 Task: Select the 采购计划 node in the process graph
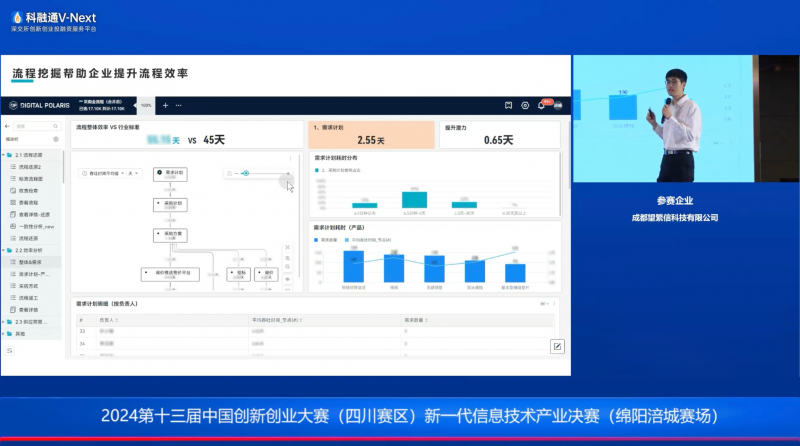(x=170, y=205)
